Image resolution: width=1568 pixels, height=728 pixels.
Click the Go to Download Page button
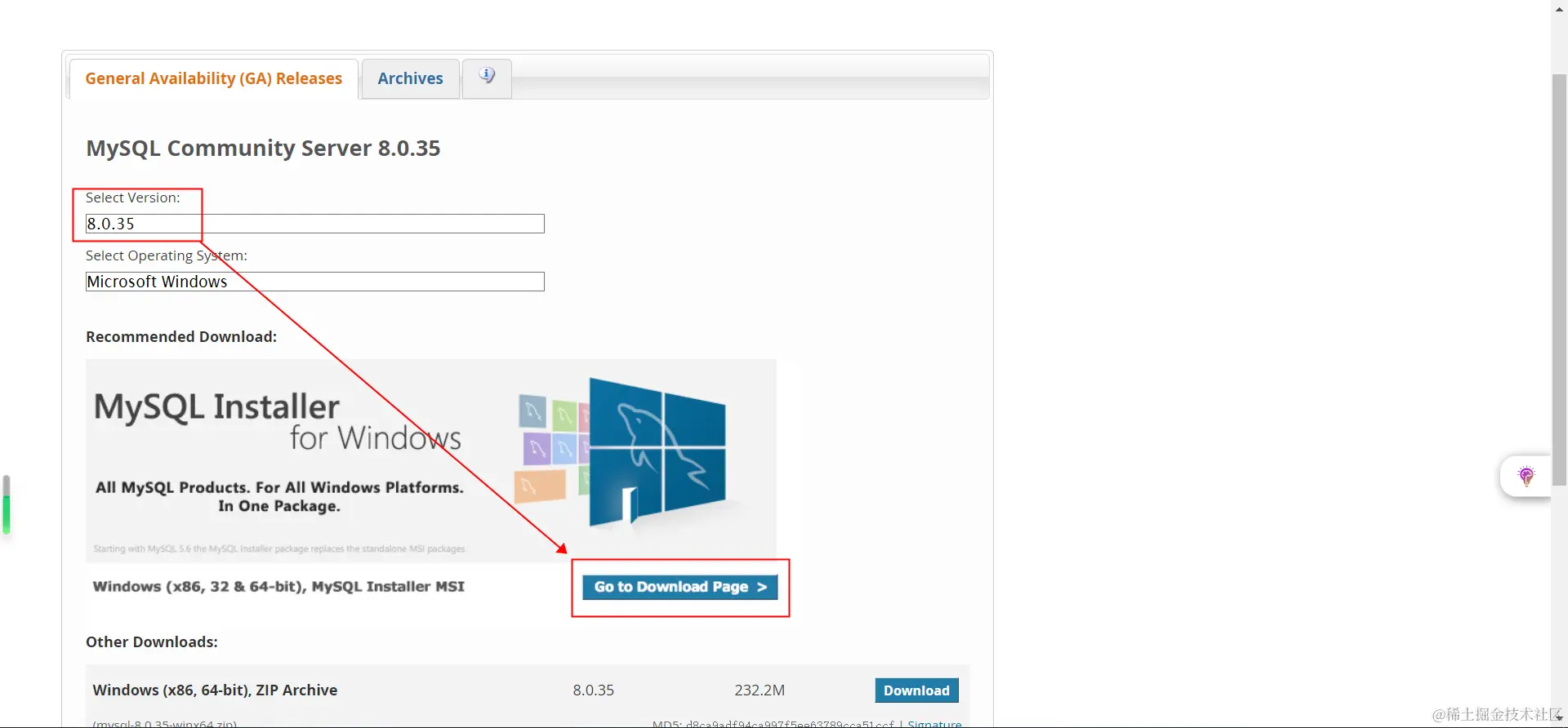click(x=680, y=587)
